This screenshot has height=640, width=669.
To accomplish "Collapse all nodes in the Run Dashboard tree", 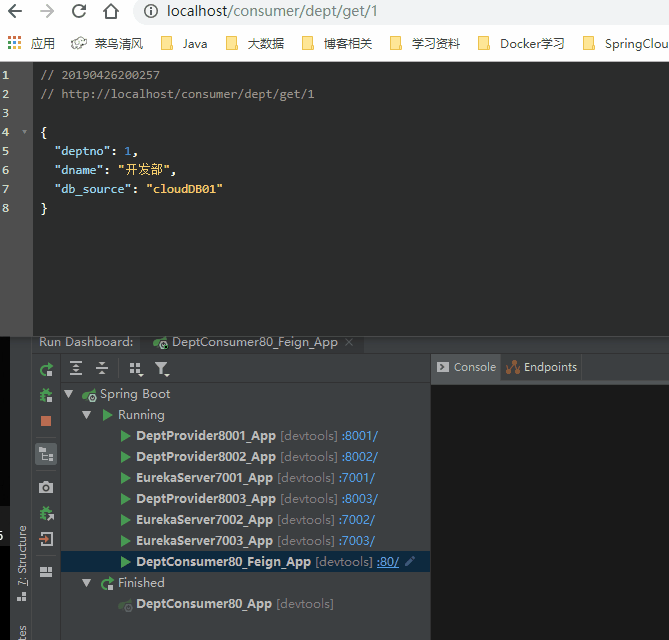I will click(102, 368).
